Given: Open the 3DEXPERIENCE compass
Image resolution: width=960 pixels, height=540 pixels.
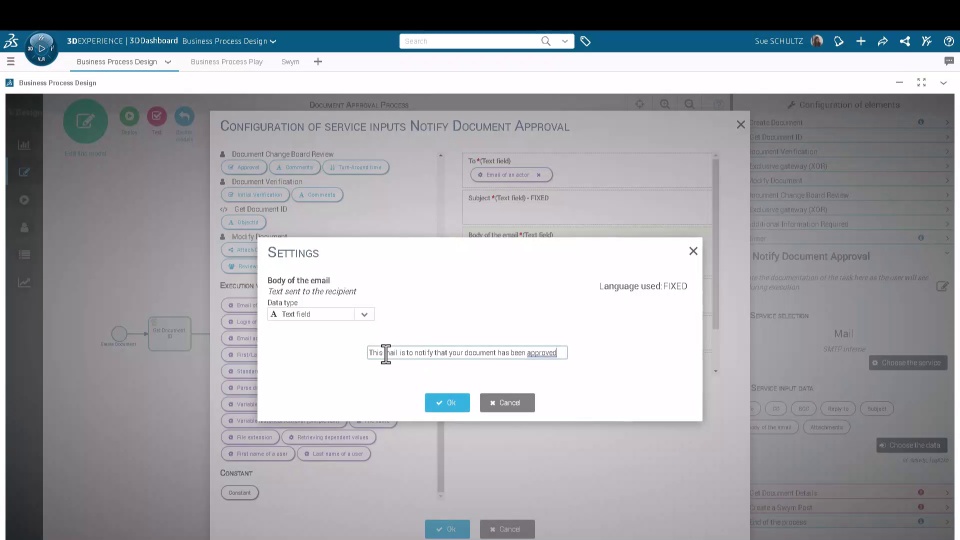Looking at the screenshot, I should click(x=41, y=48).
